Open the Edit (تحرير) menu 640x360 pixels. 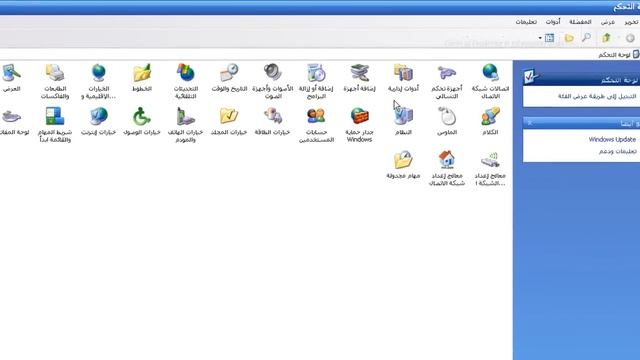tap(632, 22)
